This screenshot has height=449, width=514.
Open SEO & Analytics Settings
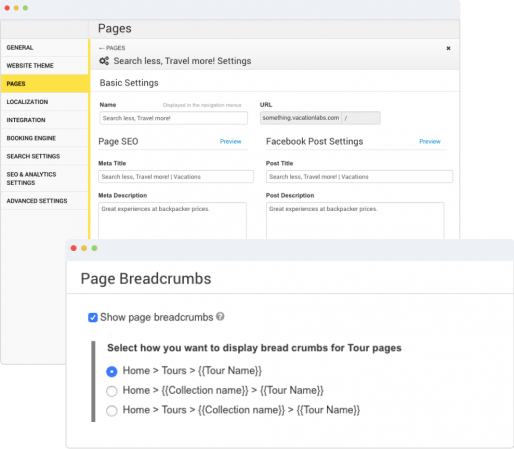(x=45, y=179)
